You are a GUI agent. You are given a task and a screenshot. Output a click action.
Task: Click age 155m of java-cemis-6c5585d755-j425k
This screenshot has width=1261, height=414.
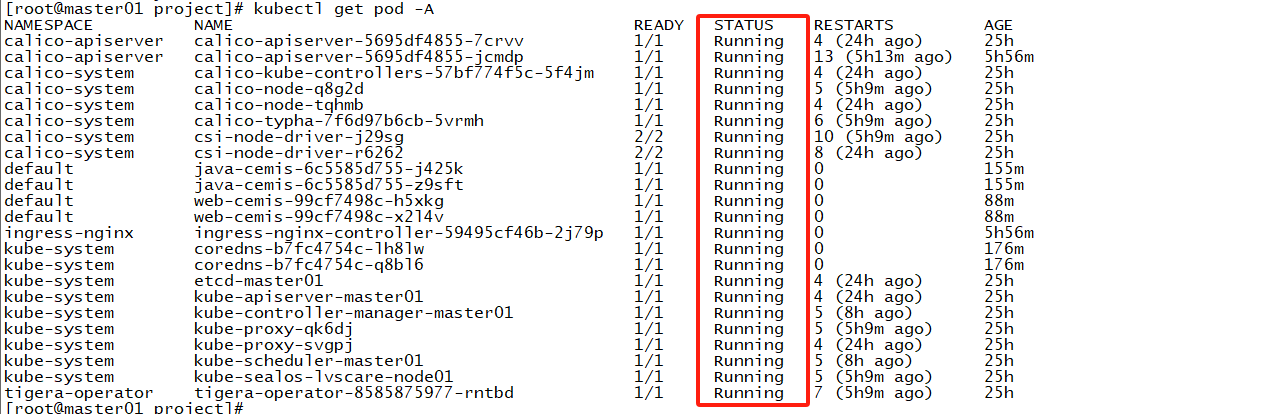click(1004, 169)
